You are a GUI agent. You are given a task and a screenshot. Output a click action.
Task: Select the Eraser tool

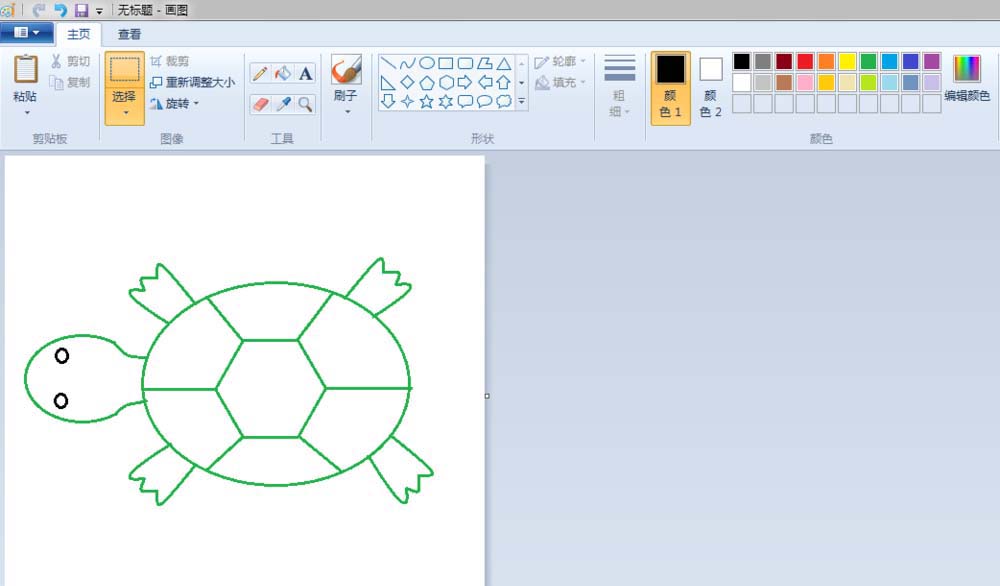click(x=260, y=104)
